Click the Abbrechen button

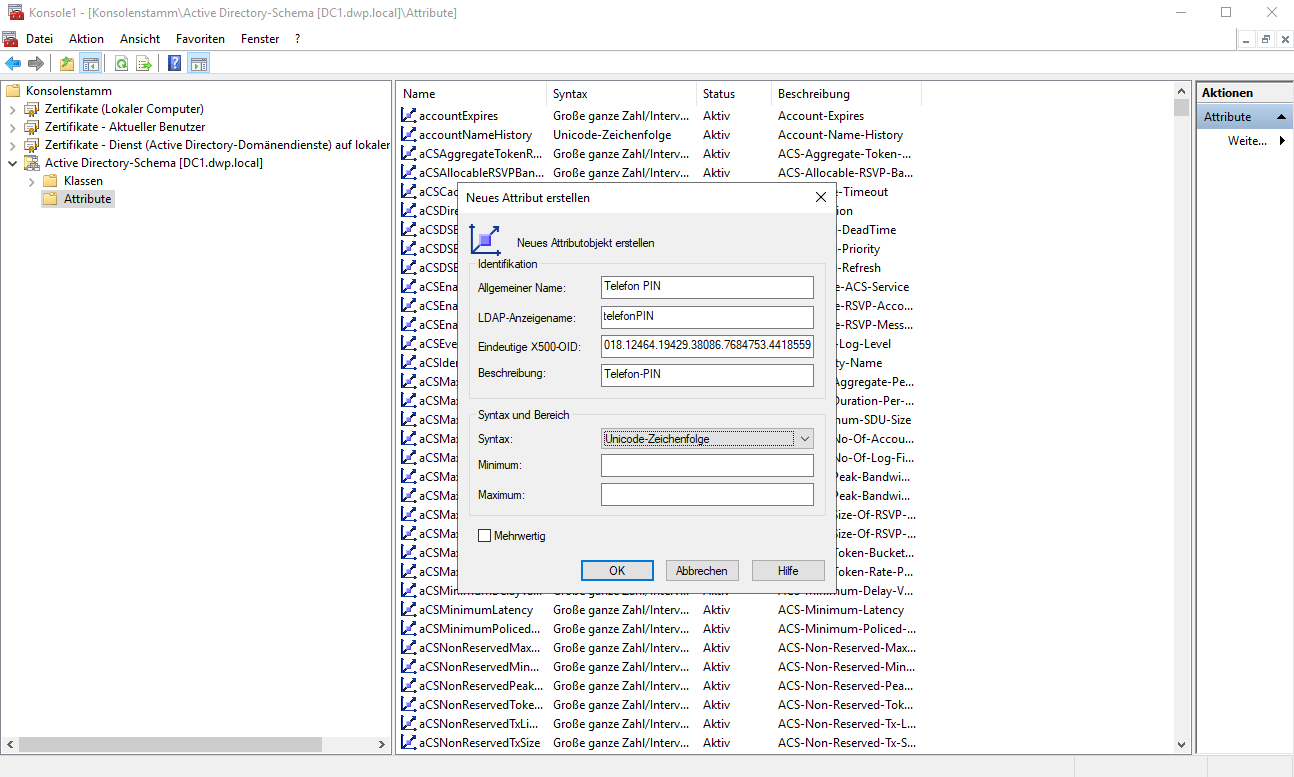tap(701, 570)
